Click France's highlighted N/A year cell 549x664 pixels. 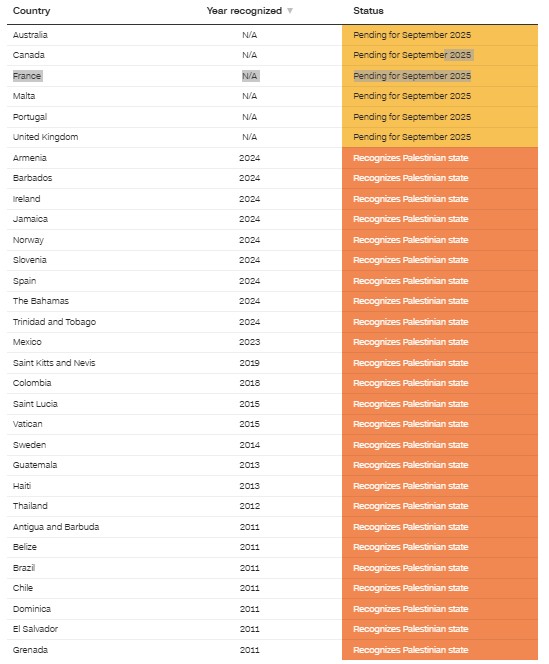pyautogui.click(x=250, y=76)
